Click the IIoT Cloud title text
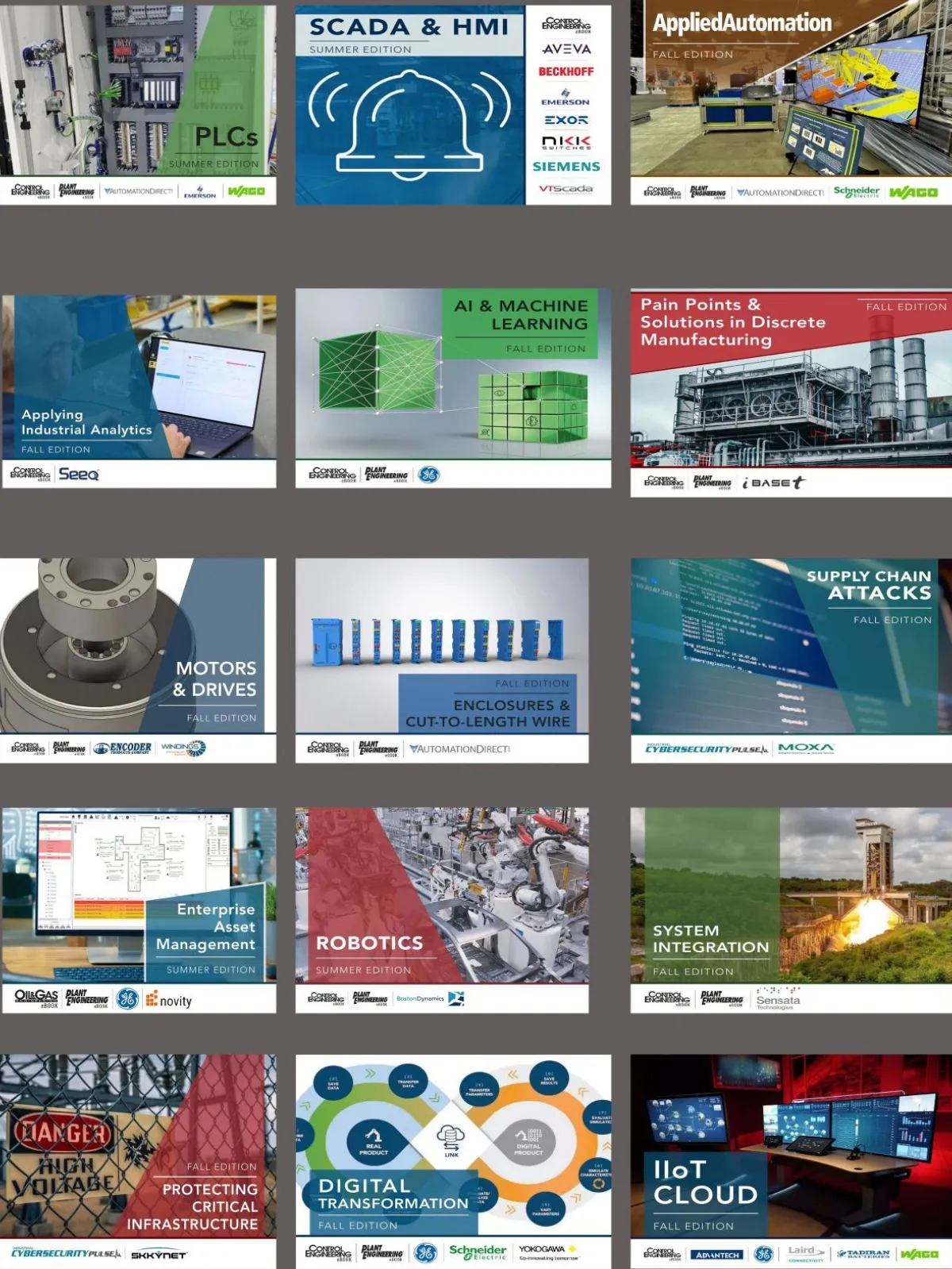The height and width of the screenshot is (1269, 952). click(x=704, y=1182)
